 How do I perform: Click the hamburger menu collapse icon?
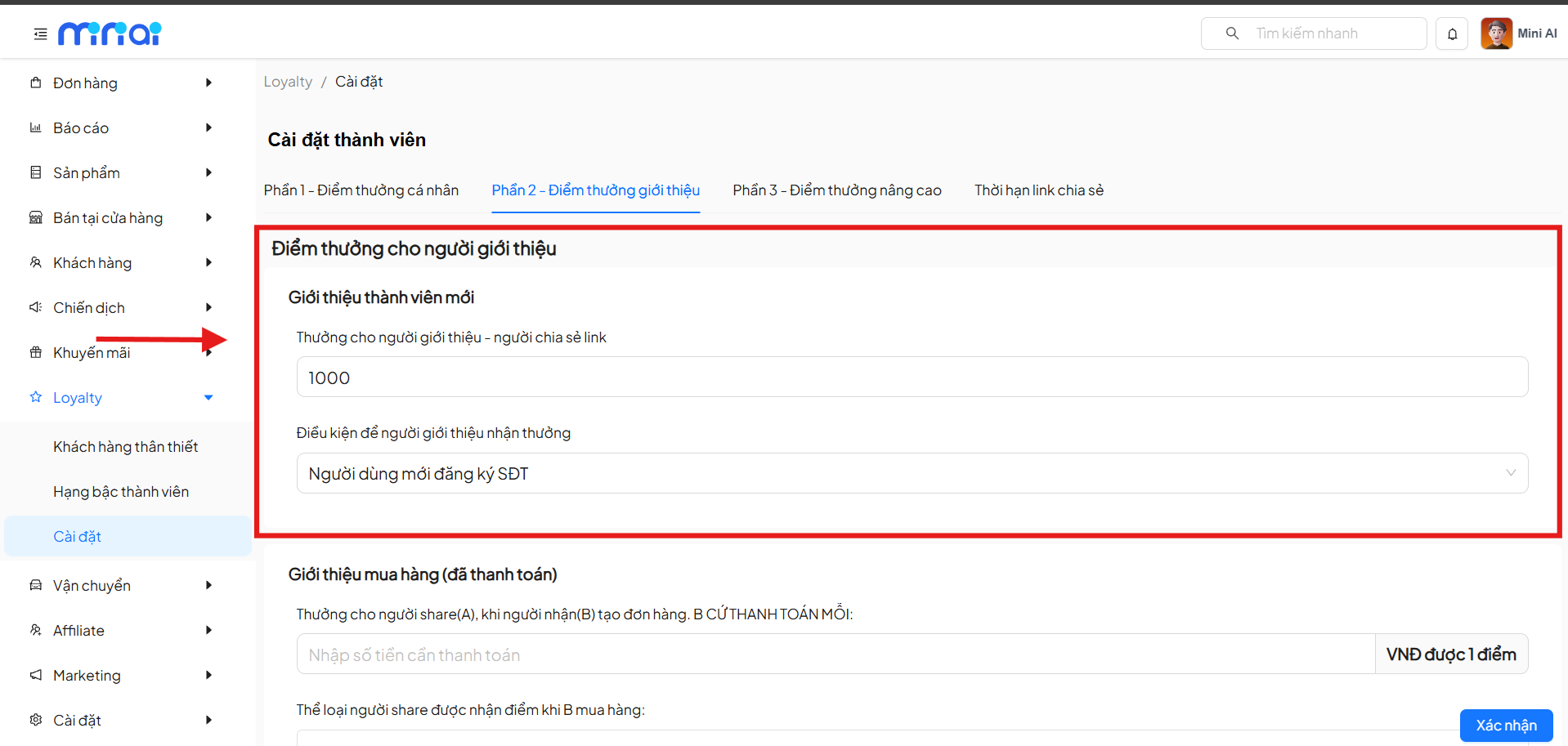tap(40, 34)
